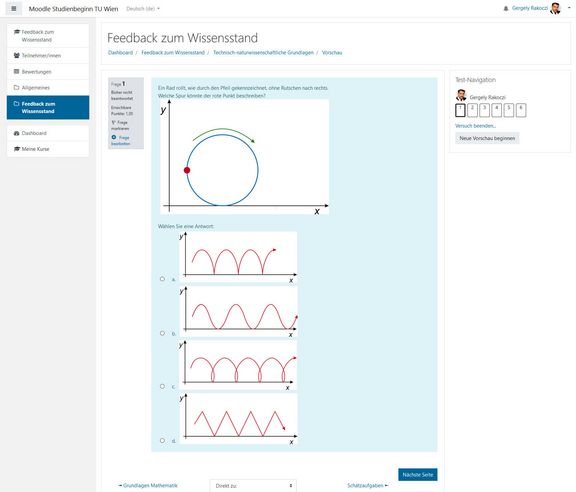Open notifications bell icon
Image resolution: width=576 pixels, height=492 pixels.
[x=506, y=8]
